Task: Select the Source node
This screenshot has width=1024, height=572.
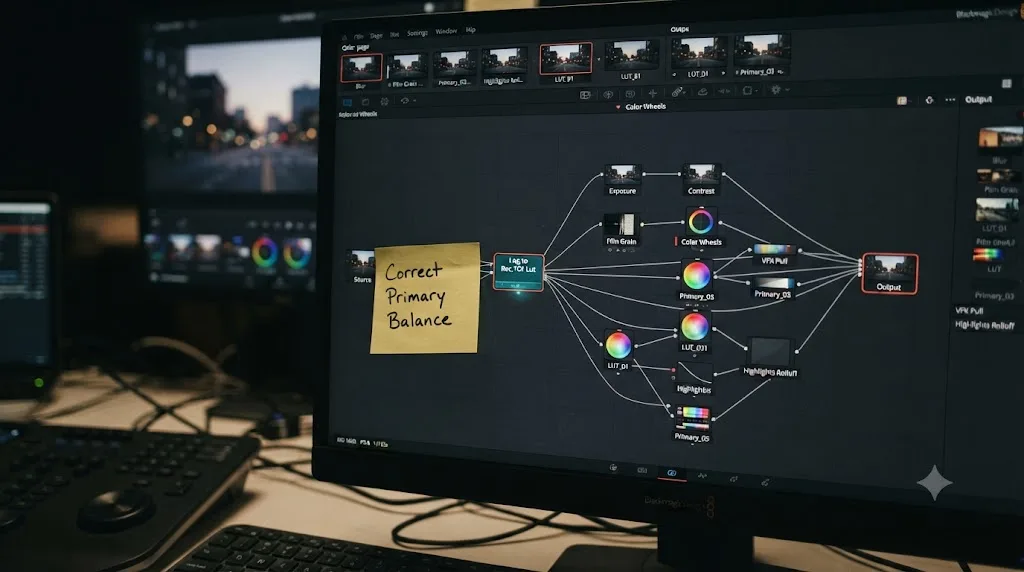Action: pyautogui.click(x=362, y=266)
